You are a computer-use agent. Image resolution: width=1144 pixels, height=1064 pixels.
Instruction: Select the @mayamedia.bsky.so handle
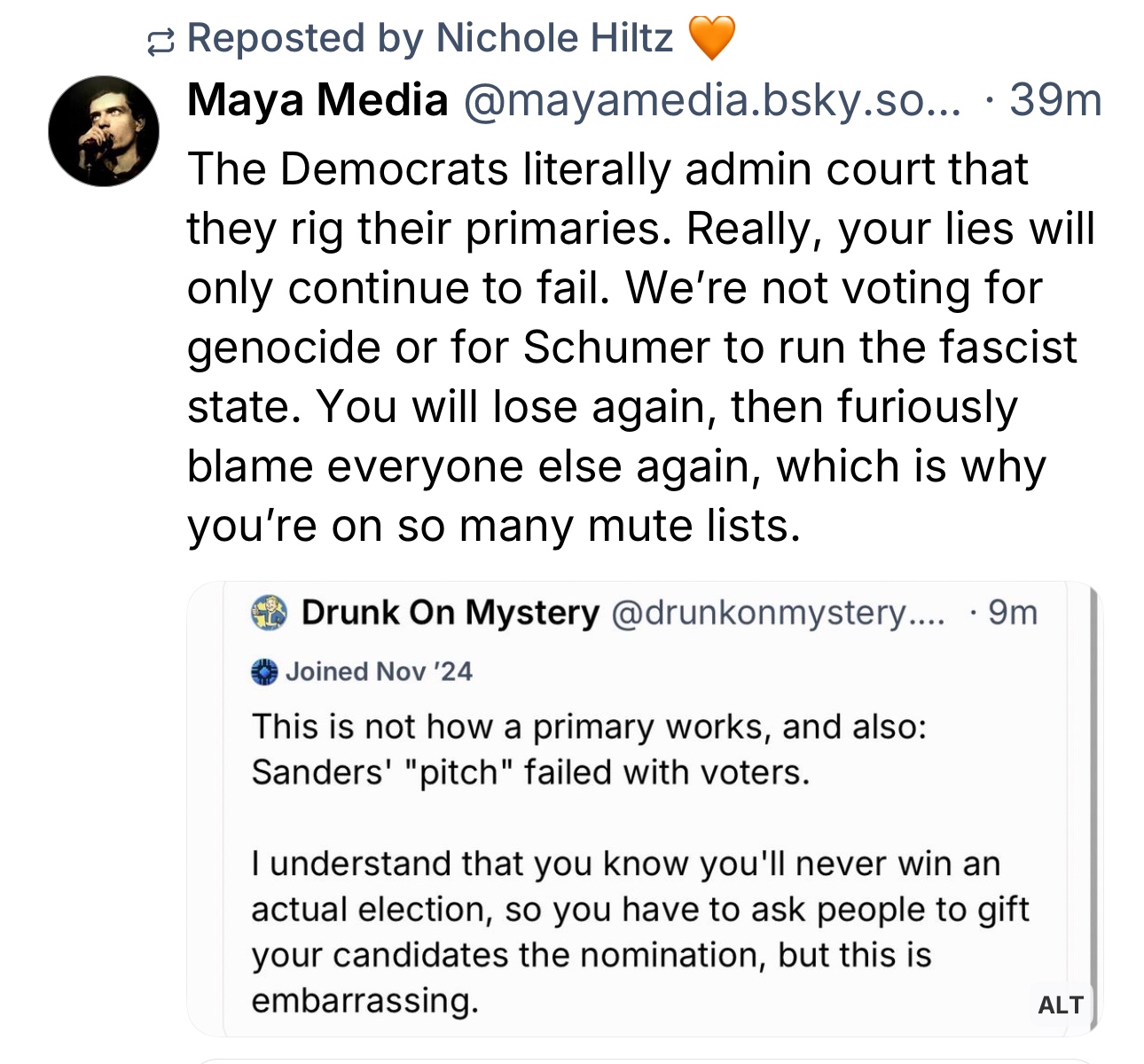click(711, 100)
